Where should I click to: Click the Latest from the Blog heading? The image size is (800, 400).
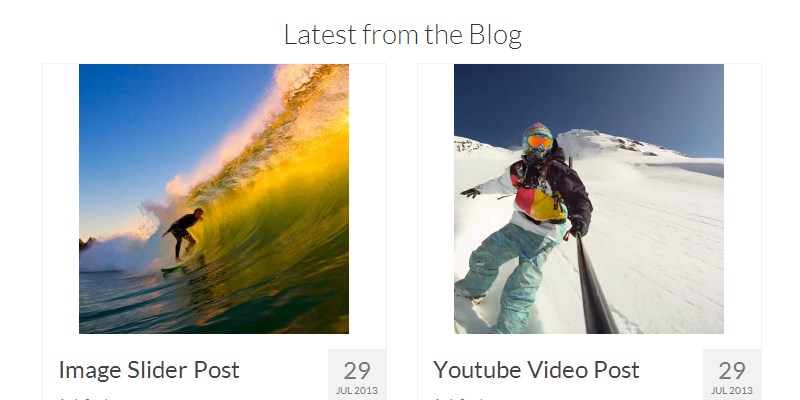(403, 35)
